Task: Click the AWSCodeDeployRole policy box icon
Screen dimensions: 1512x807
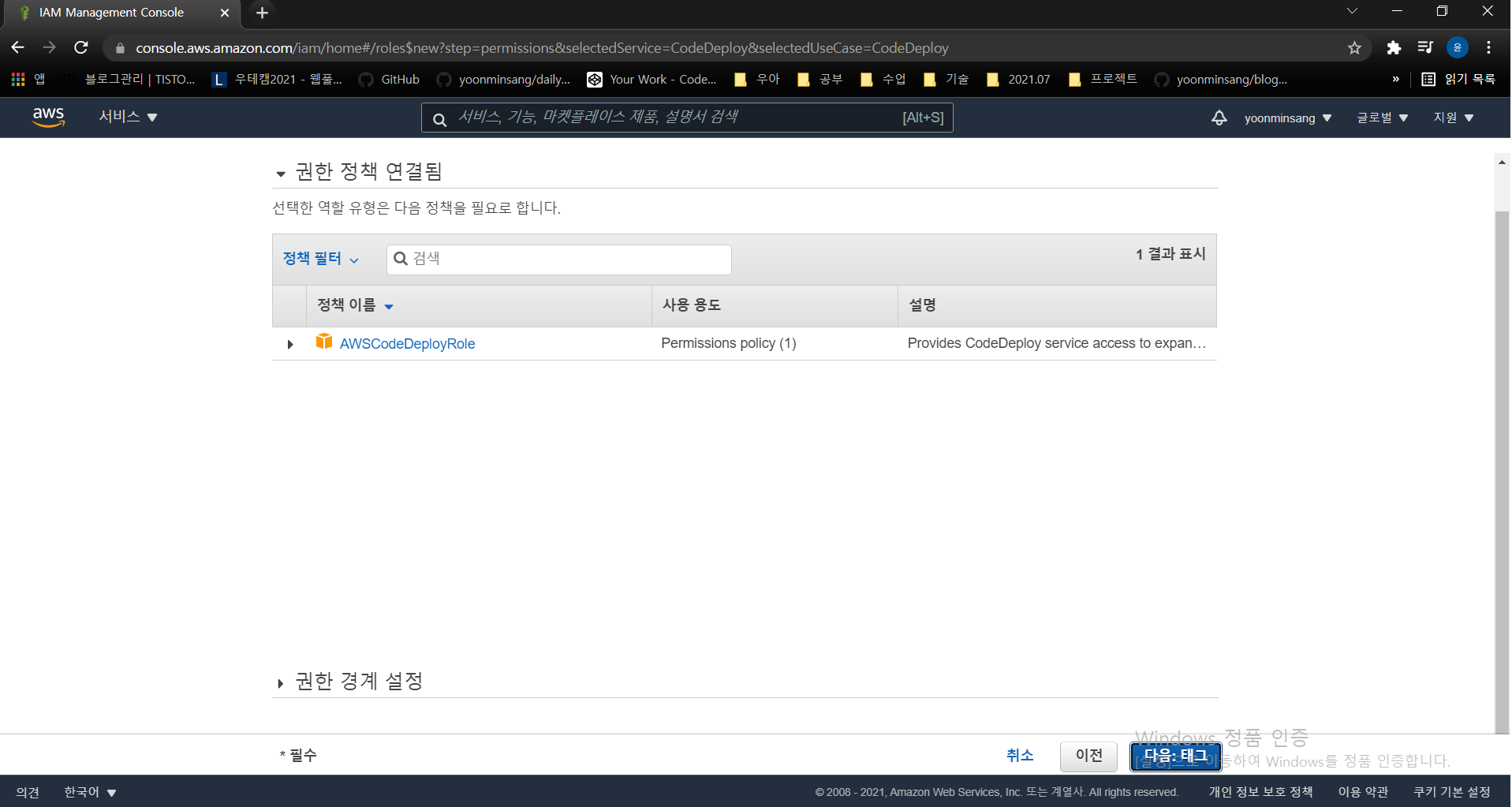Action: pyautogui.click(x=323, y=341)
